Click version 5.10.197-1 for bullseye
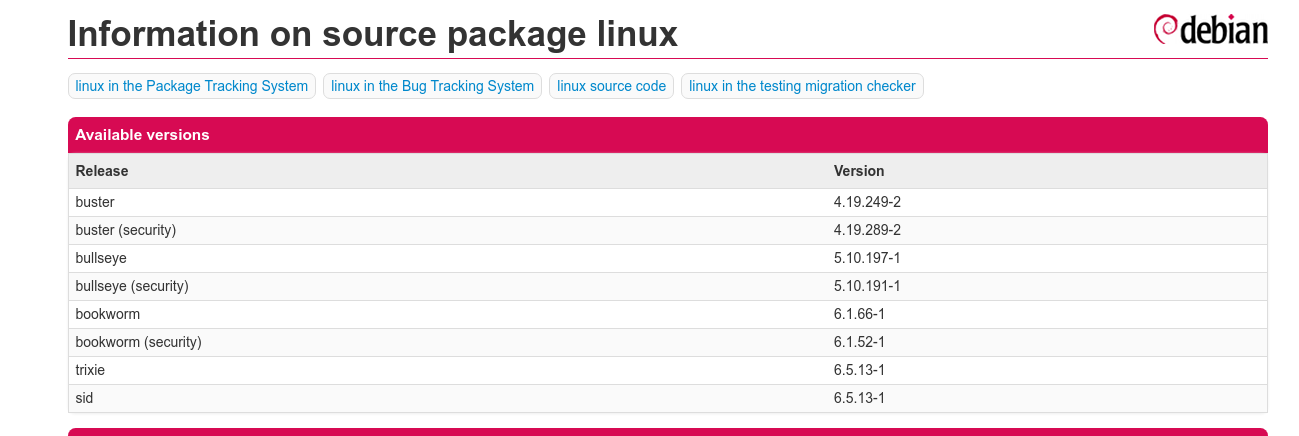The image size is (1299, 436). tap(868, 258)
